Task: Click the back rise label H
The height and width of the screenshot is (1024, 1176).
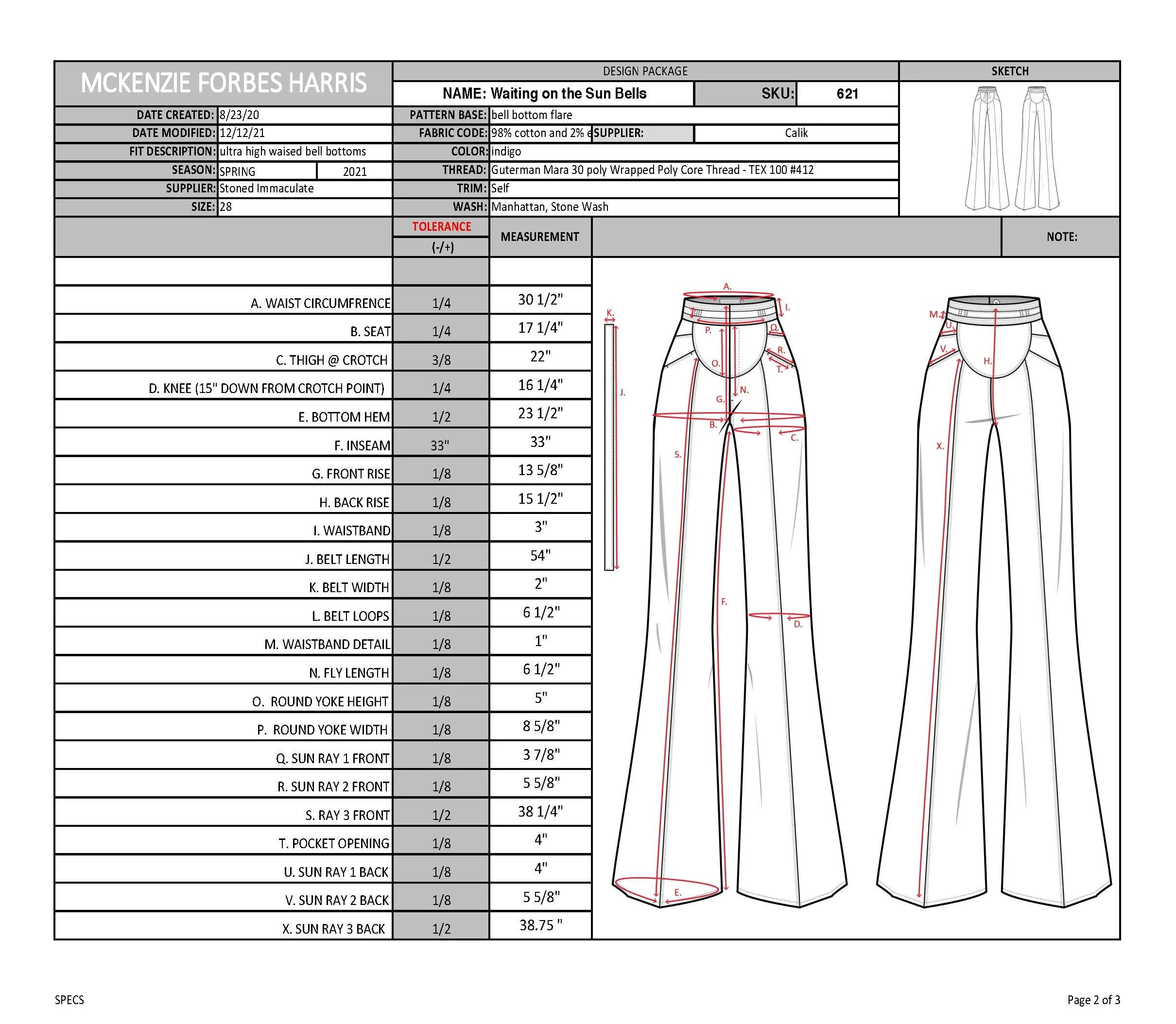Action: click(987, 361)
